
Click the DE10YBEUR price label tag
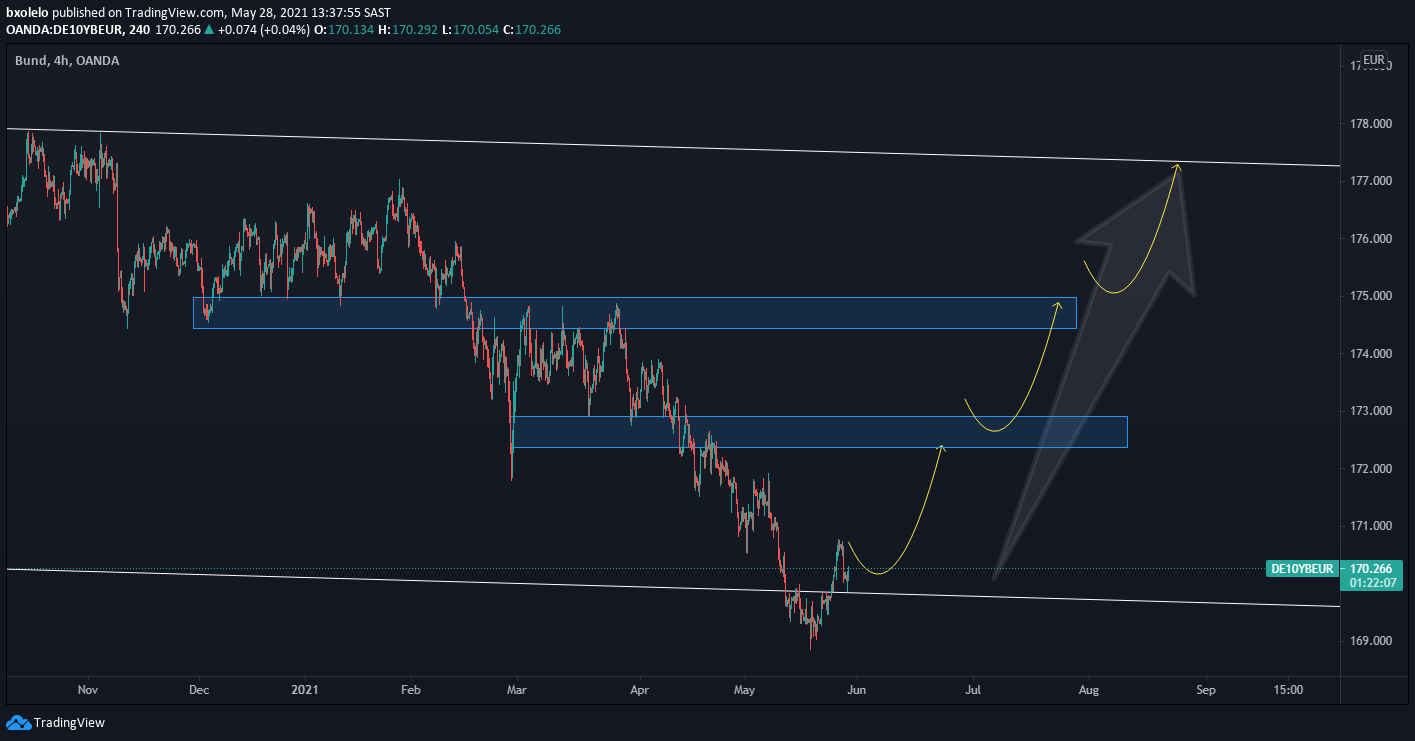pos(1301,568)
